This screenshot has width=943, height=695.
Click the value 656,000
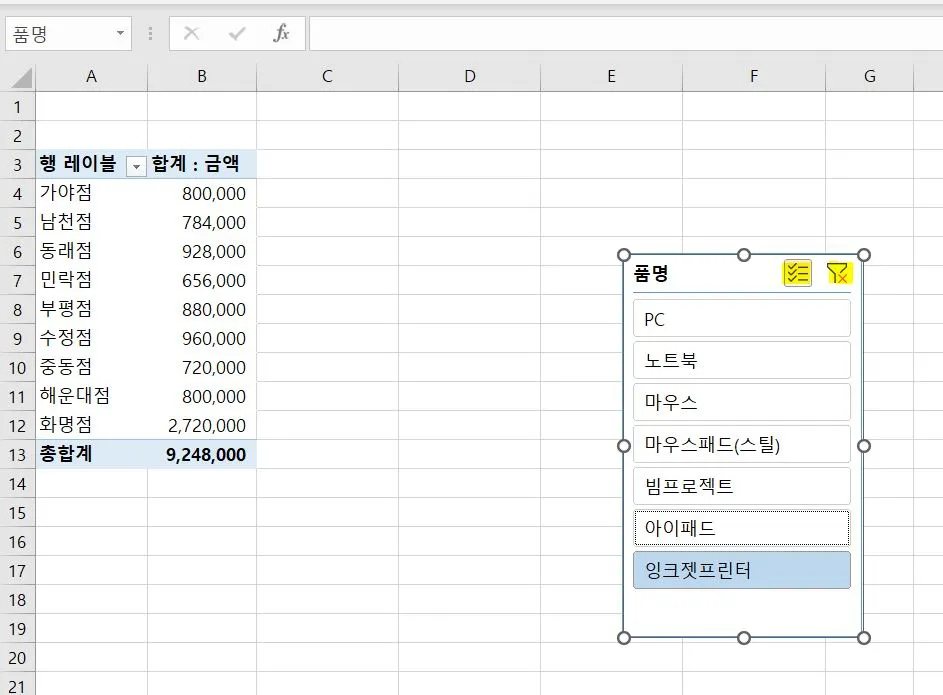click(x=213, y=281)
